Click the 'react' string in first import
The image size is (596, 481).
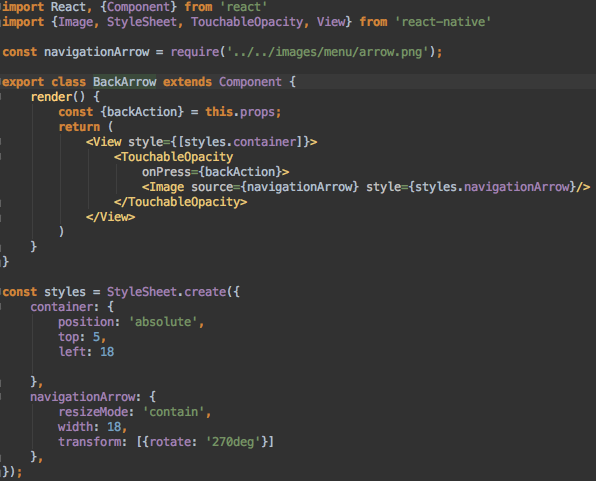tap(244, 7)
